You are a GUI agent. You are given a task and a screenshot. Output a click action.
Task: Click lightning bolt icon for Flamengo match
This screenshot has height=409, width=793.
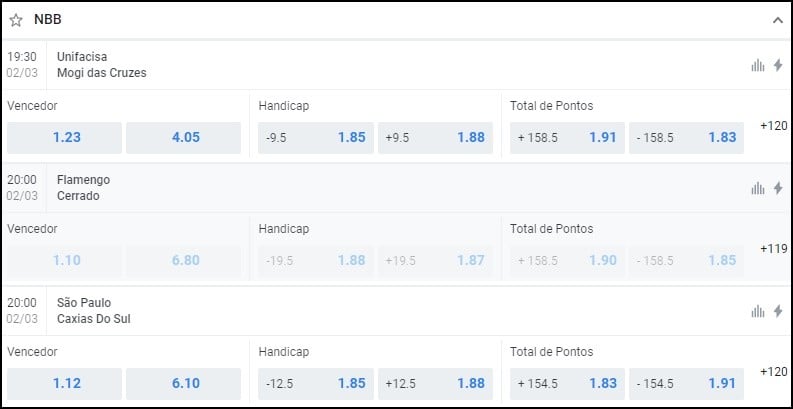pos(778,188)
